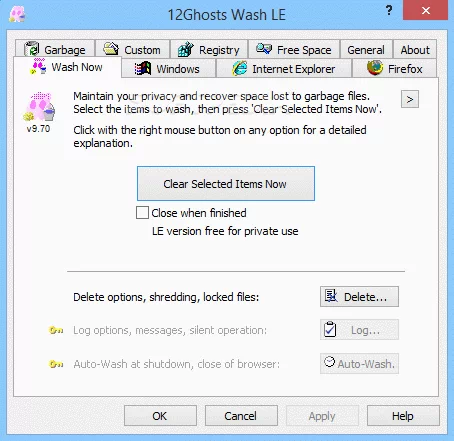
Task: Click the Free Space tab drive icon
Action: pos(264,49)
